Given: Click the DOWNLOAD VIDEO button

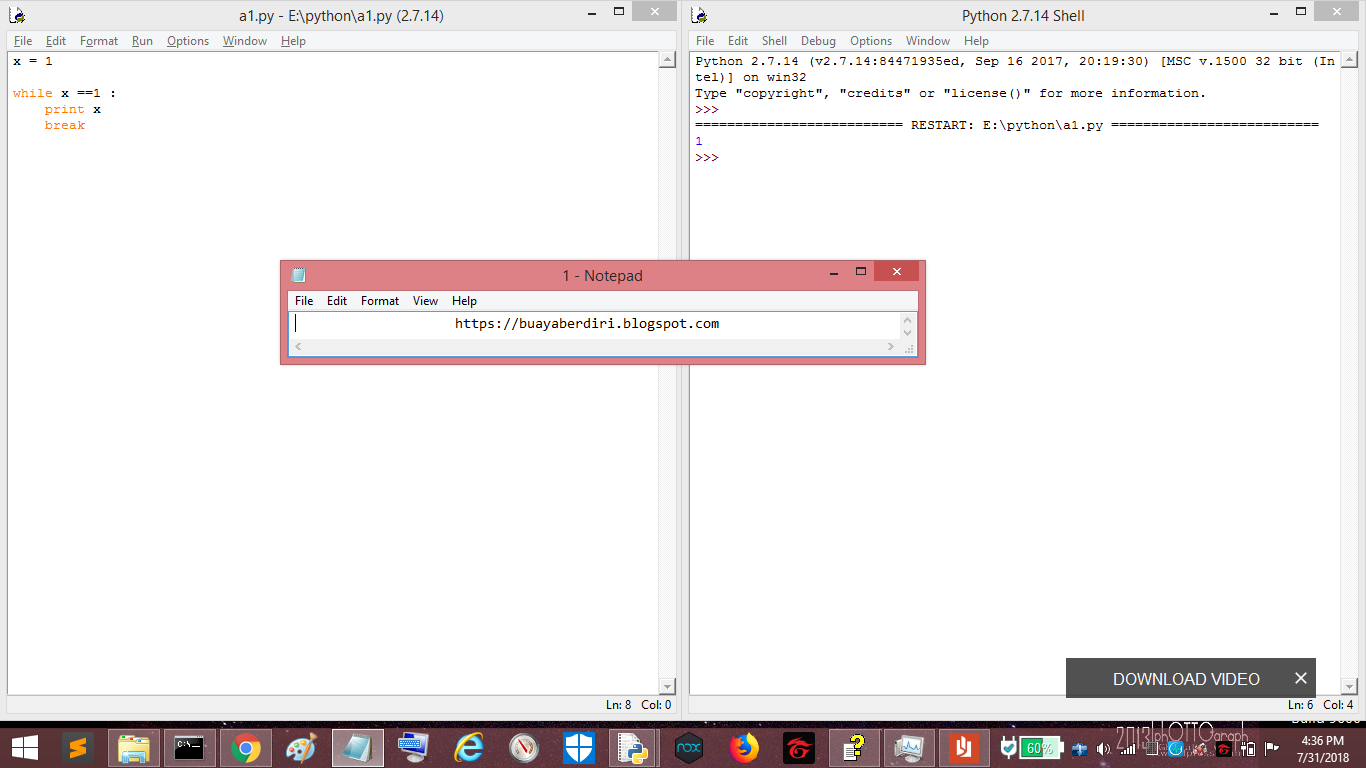Looking at the screenshot, I should (1189, 678).
